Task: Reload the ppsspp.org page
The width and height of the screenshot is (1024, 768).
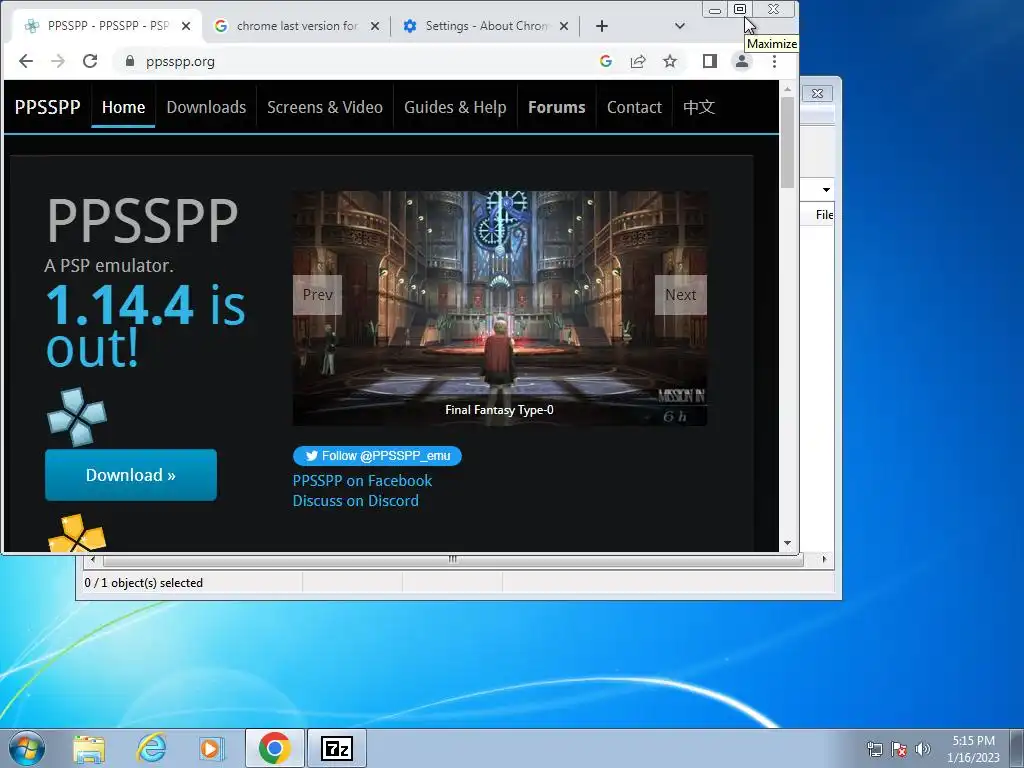Action: point(90,61)
